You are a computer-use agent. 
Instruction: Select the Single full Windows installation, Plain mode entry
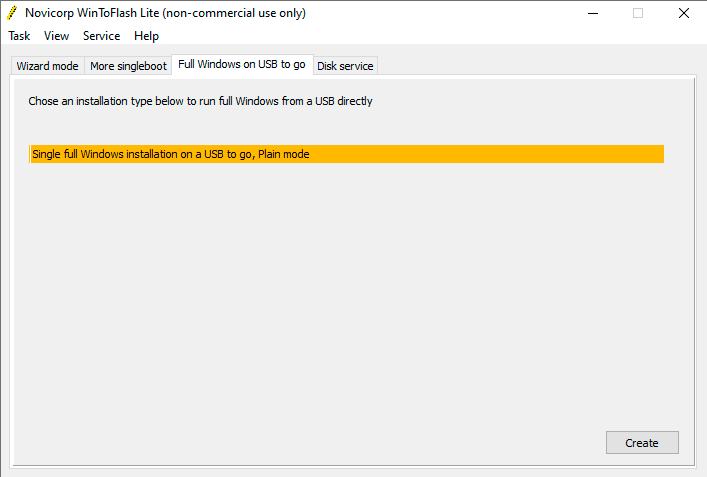pyautogui.click(x=347, y=154)
